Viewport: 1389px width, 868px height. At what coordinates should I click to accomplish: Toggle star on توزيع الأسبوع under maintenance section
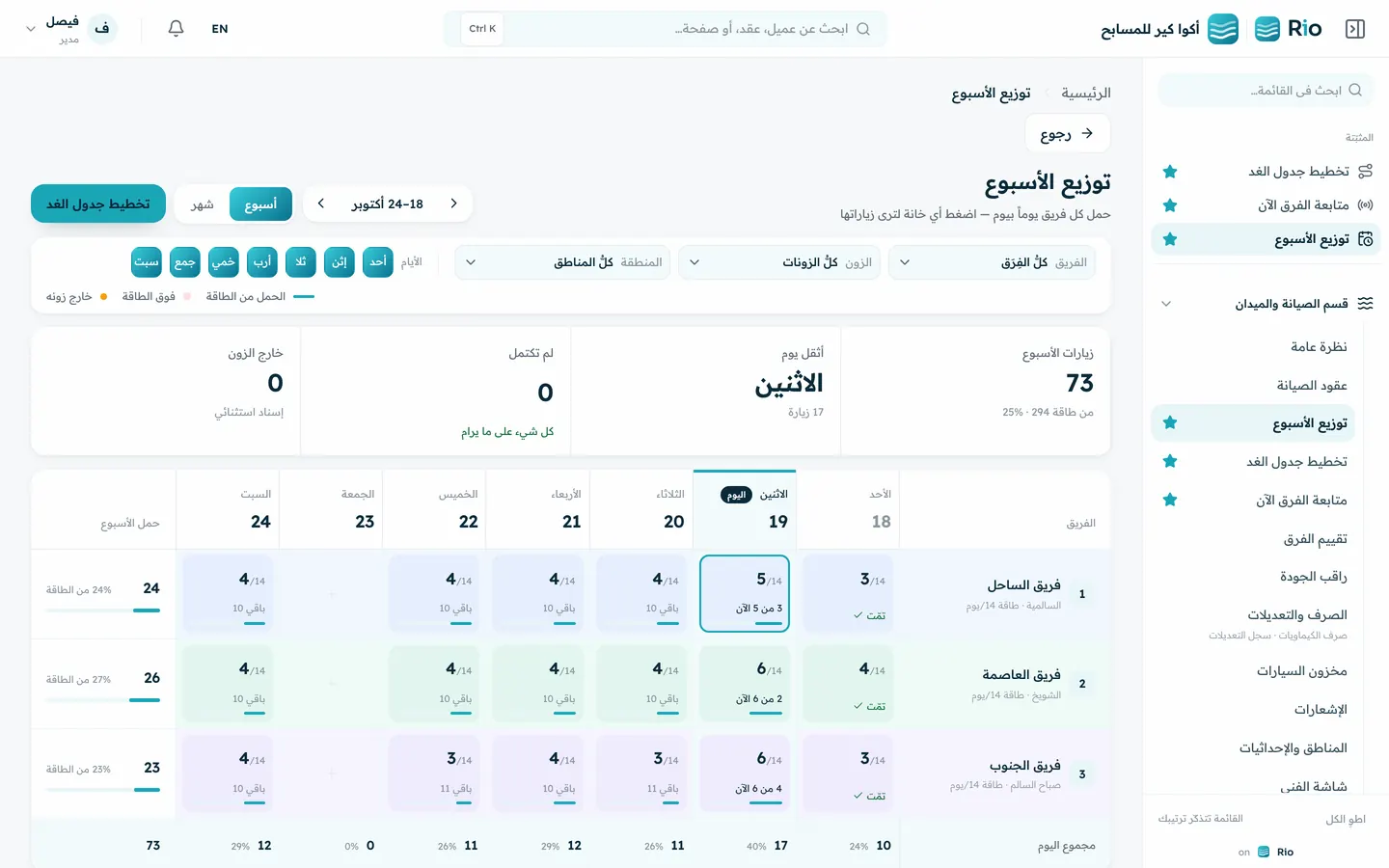coord(1170,422)
